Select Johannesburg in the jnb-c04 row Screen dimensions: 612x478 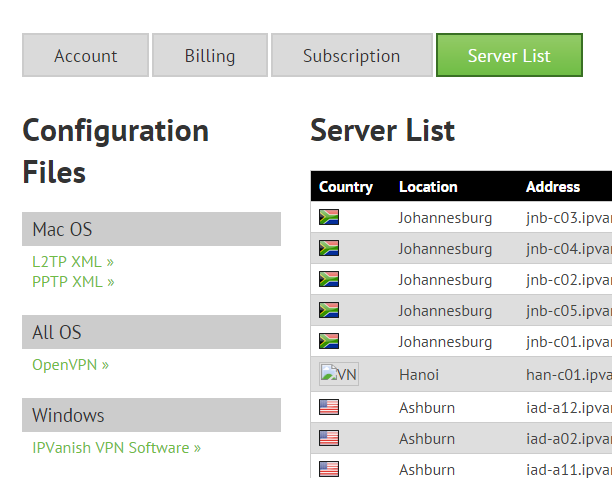click(x=445, y=249)
